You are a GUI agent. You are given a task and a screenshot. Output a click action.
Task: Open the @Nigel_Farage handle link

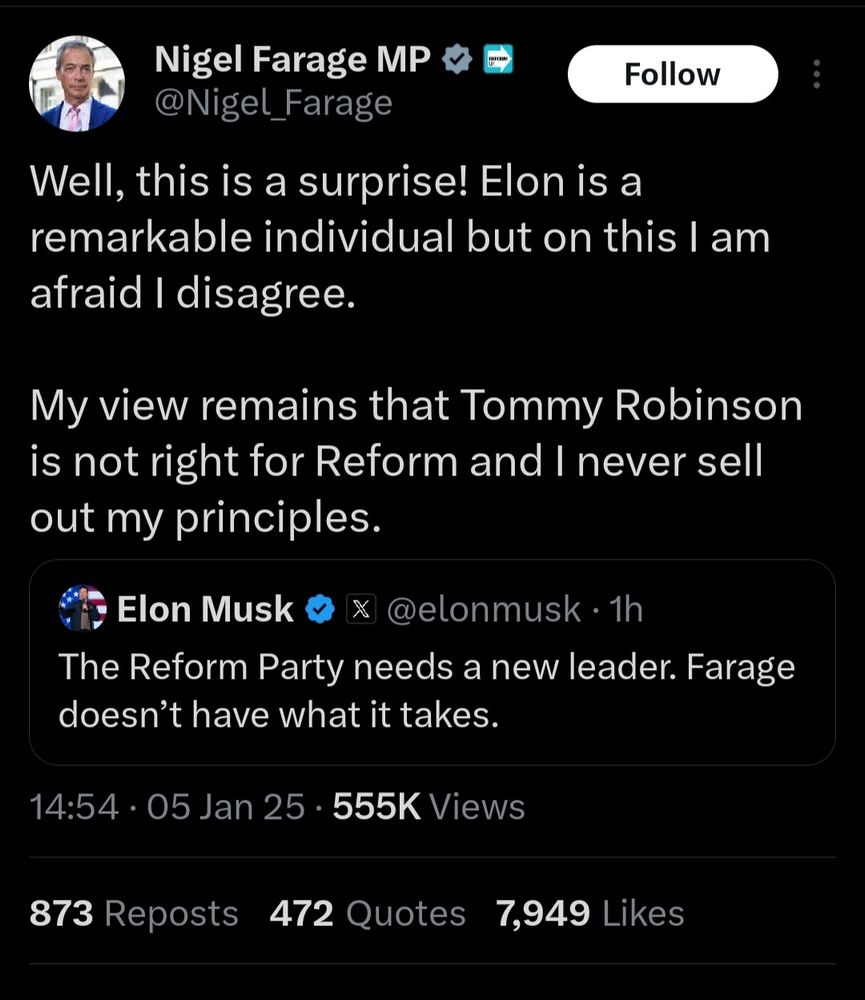click(x=272, y=101)
